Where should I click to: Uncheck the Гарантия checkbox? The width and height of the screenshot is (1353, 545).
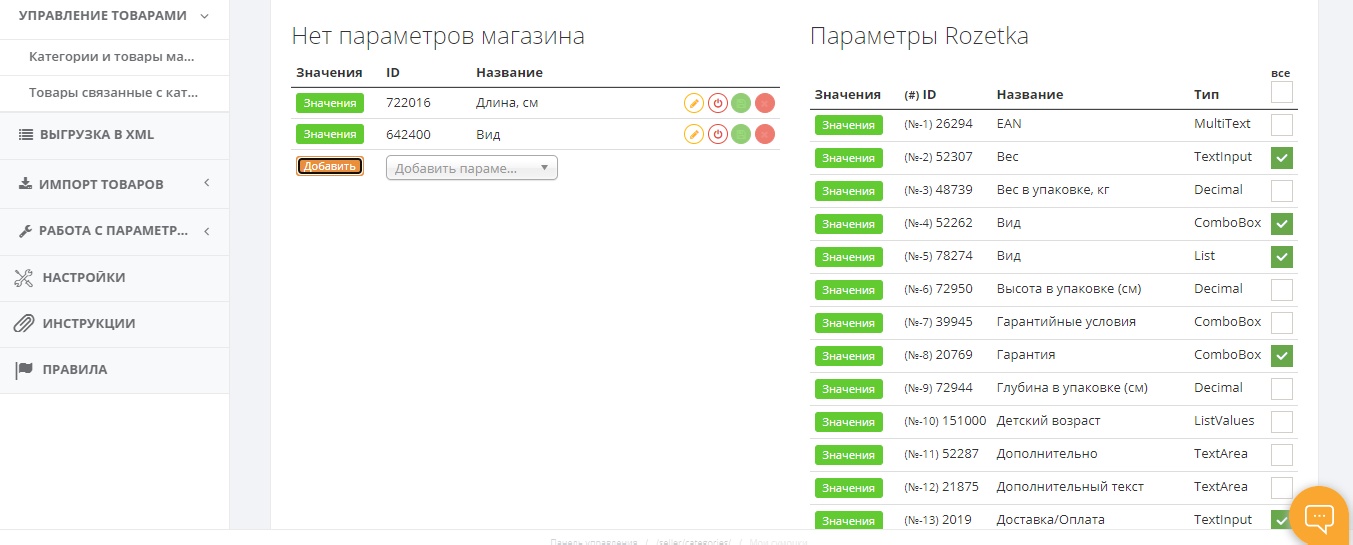1282,356
